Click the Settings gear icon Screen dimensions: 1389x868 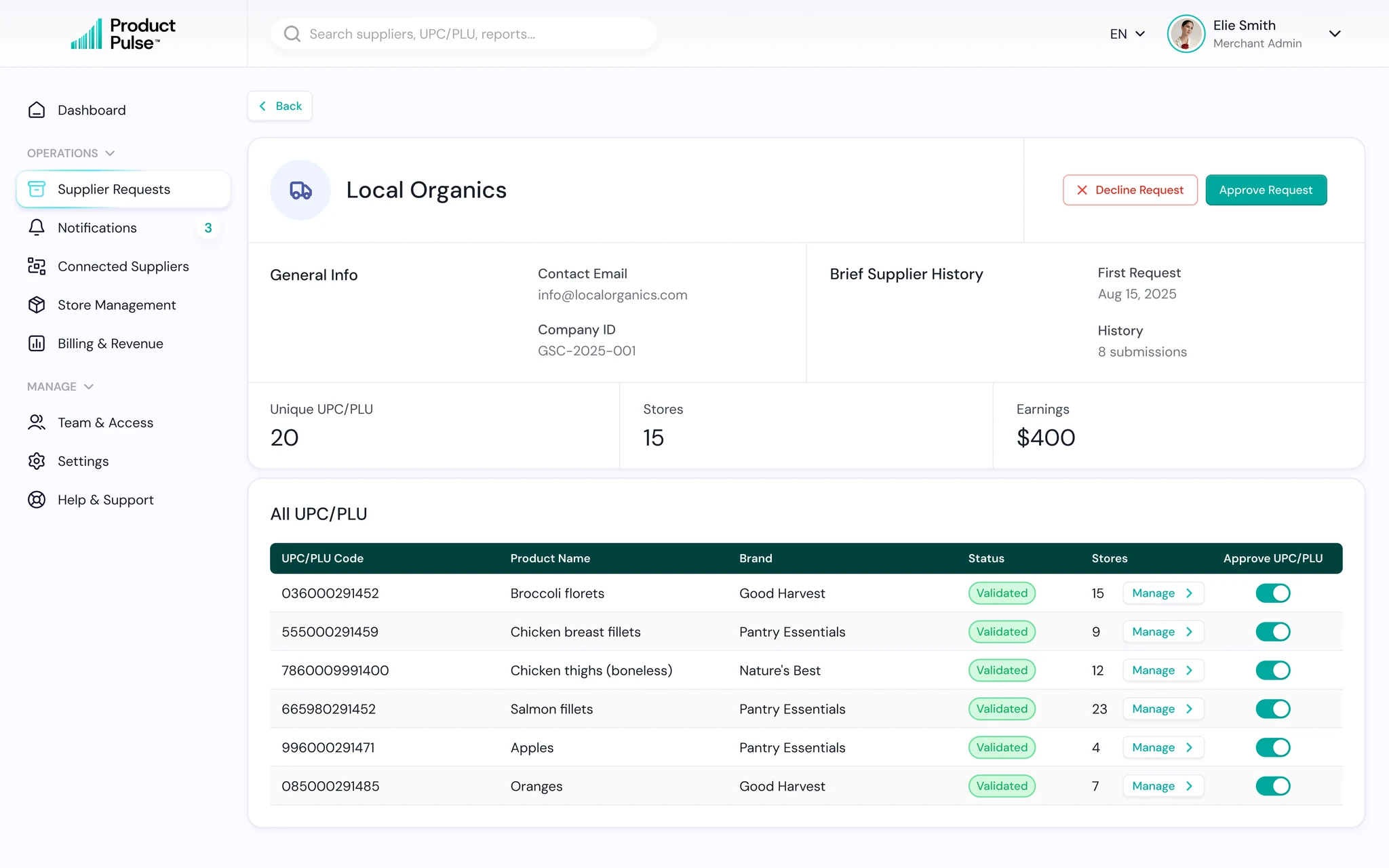[x=37, y=461]
